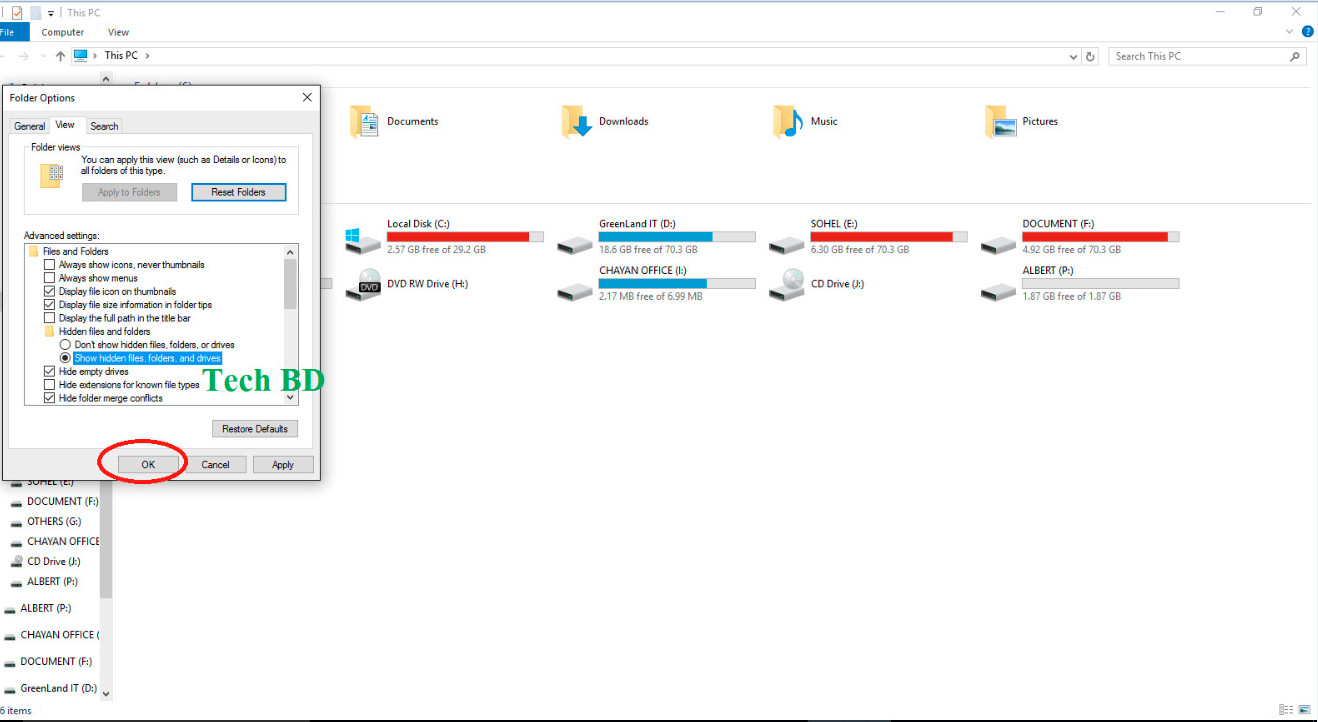This screenshot has height=722, width=1318.
Task: Open the Quick Access Toolbar dropdown
Action: [x=50, y=11]
